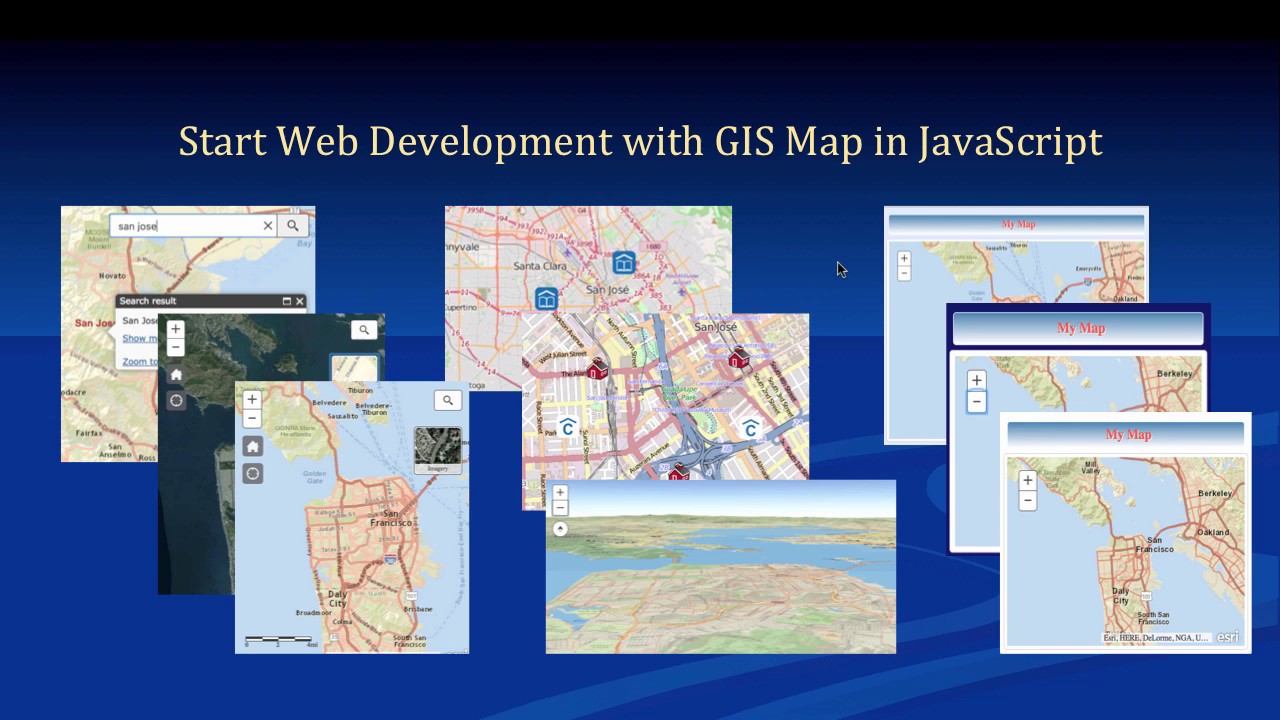The height and width of the screenshot is (720, 1280).
Task: Zoom out on the satellite imagery map
Action: tap(176, 347)
